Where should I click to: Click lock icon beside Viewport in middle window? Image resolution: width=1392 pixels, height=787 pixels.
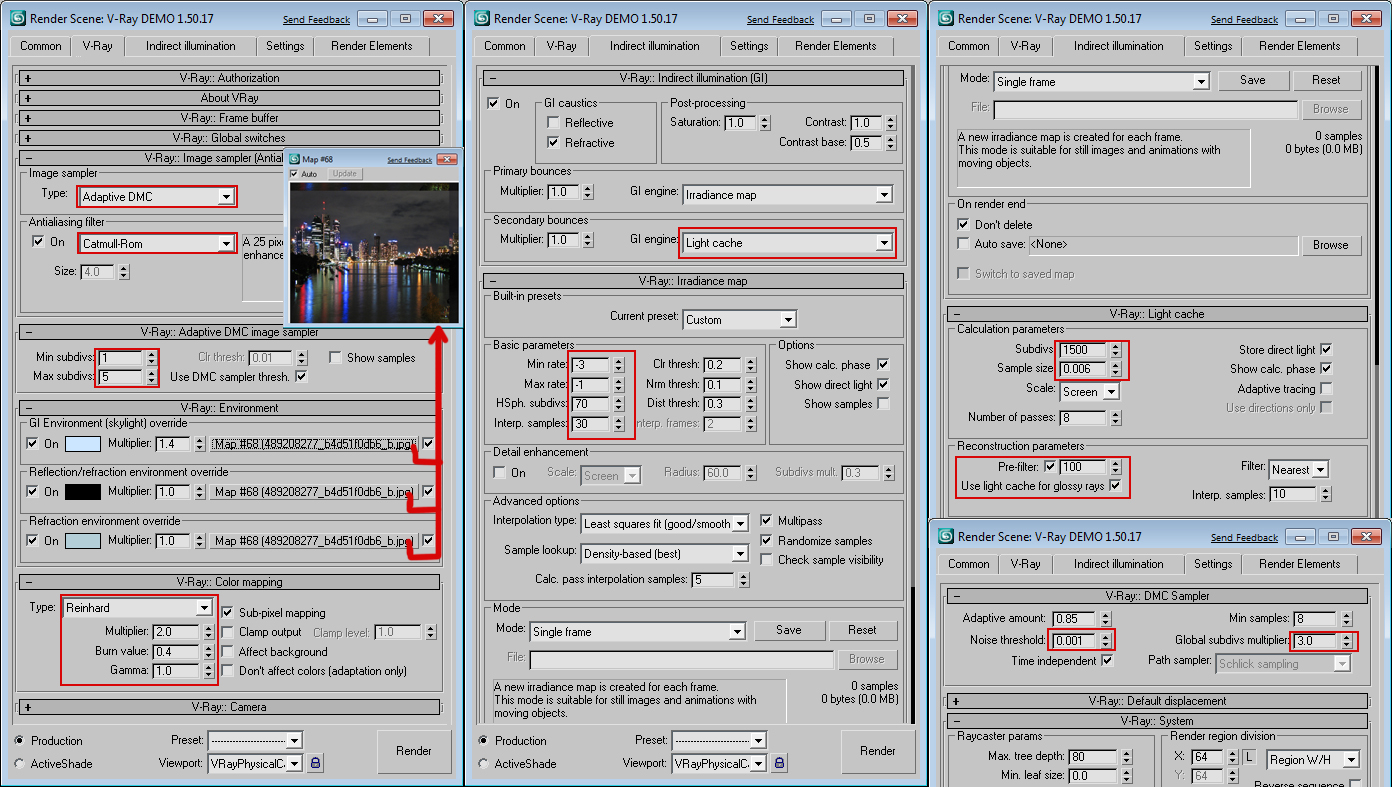[779, 763]
